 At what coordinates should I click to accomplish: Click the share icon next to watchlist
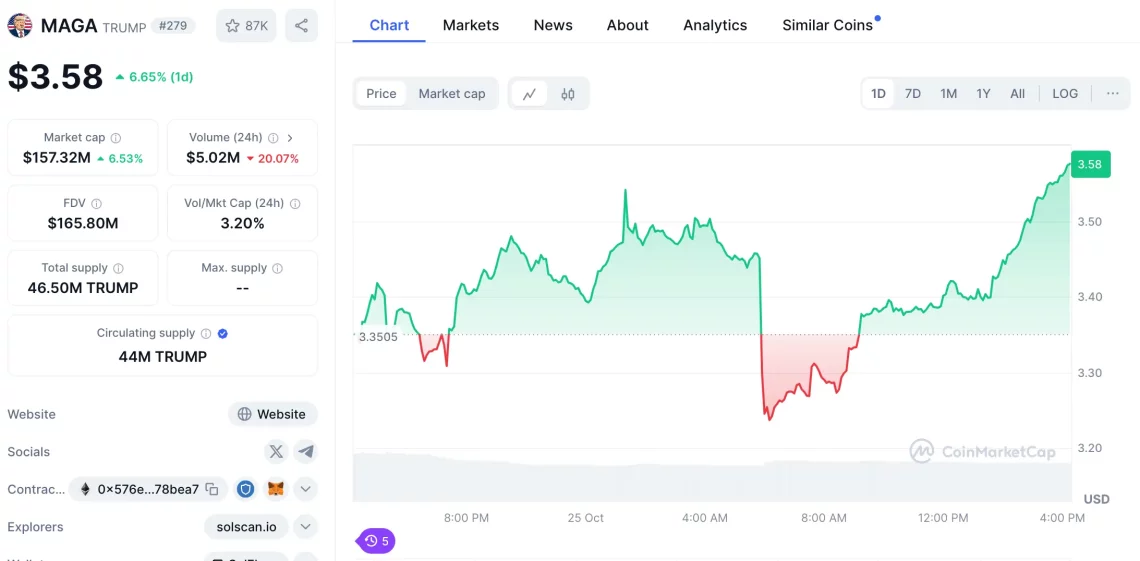tap(301, 26)
